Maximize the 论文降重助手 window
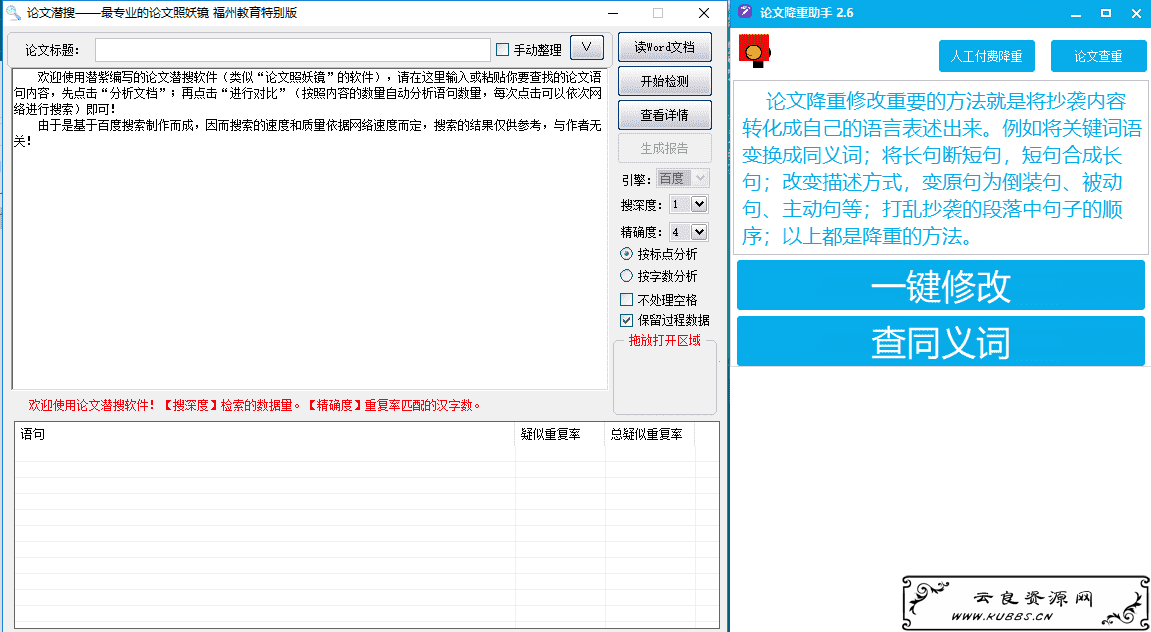This screenshot has width=1151, height=632. [1105, 12]
